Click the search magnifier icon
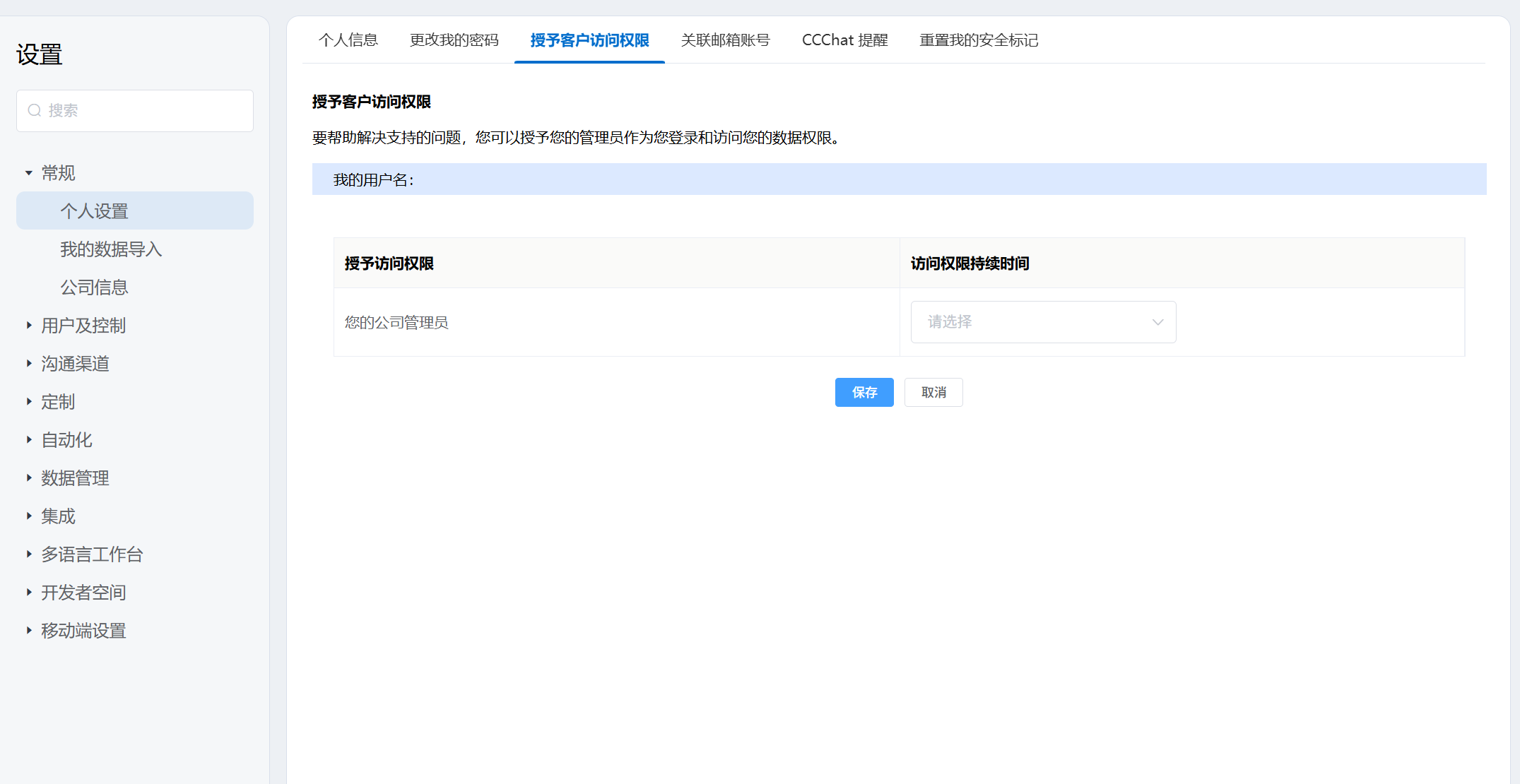1520x784 pixels. click(34, 110)
